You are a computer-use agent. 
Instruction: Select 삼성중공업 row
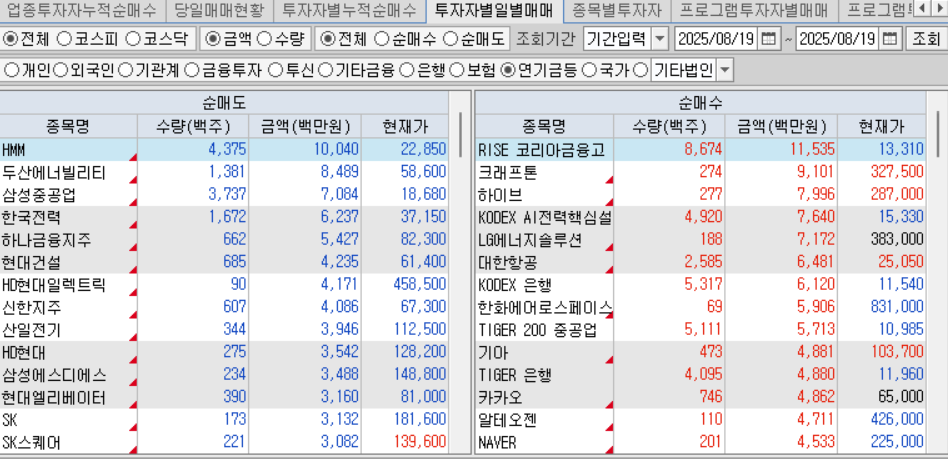coord(224,195)
